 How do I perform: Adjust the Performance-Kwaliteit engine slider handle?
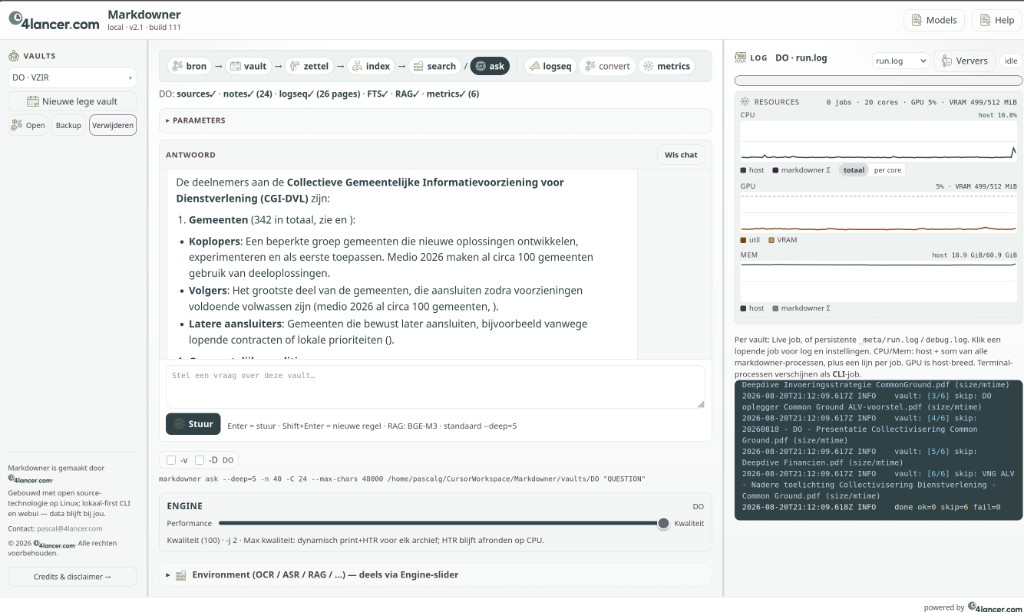[x=663, y=523]
